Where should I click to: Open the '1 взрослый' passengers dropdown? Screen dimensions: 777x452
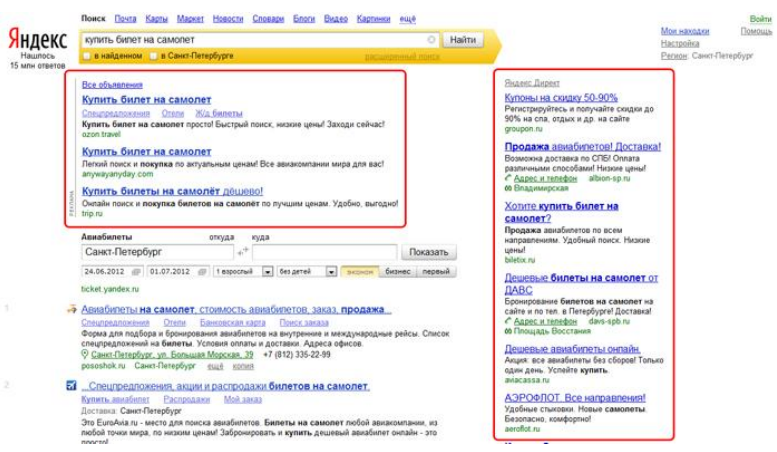[243, 272]
